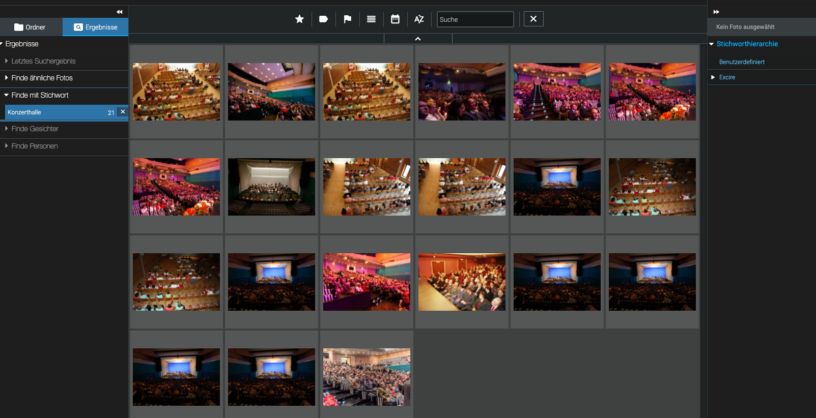Sort photos with the AZ icon
Viewport: 816px width, 418px height.
(x=419, y=19)
